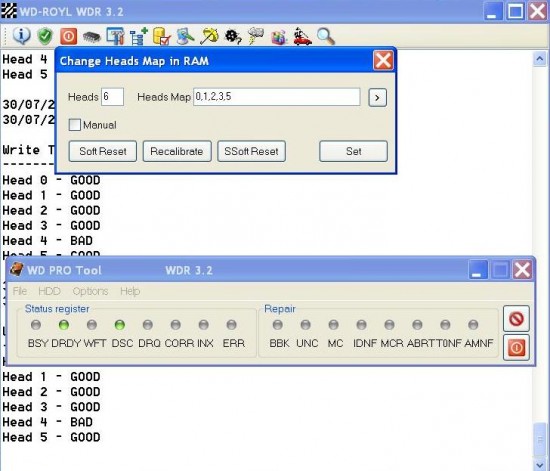Click the CORR status indicator

pos(175,325)
